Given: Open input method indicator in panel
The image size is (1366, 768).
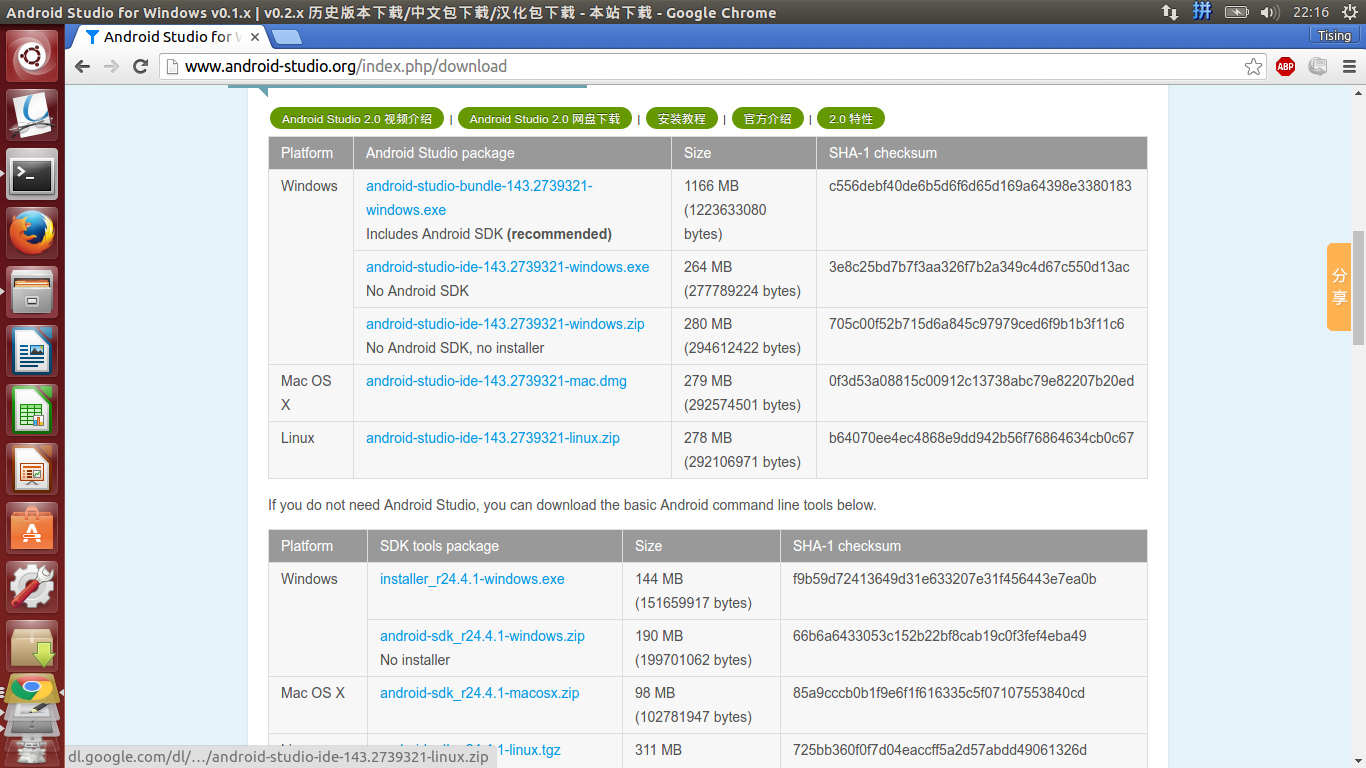Looking at the screenshot, I should pos(1203,12).
